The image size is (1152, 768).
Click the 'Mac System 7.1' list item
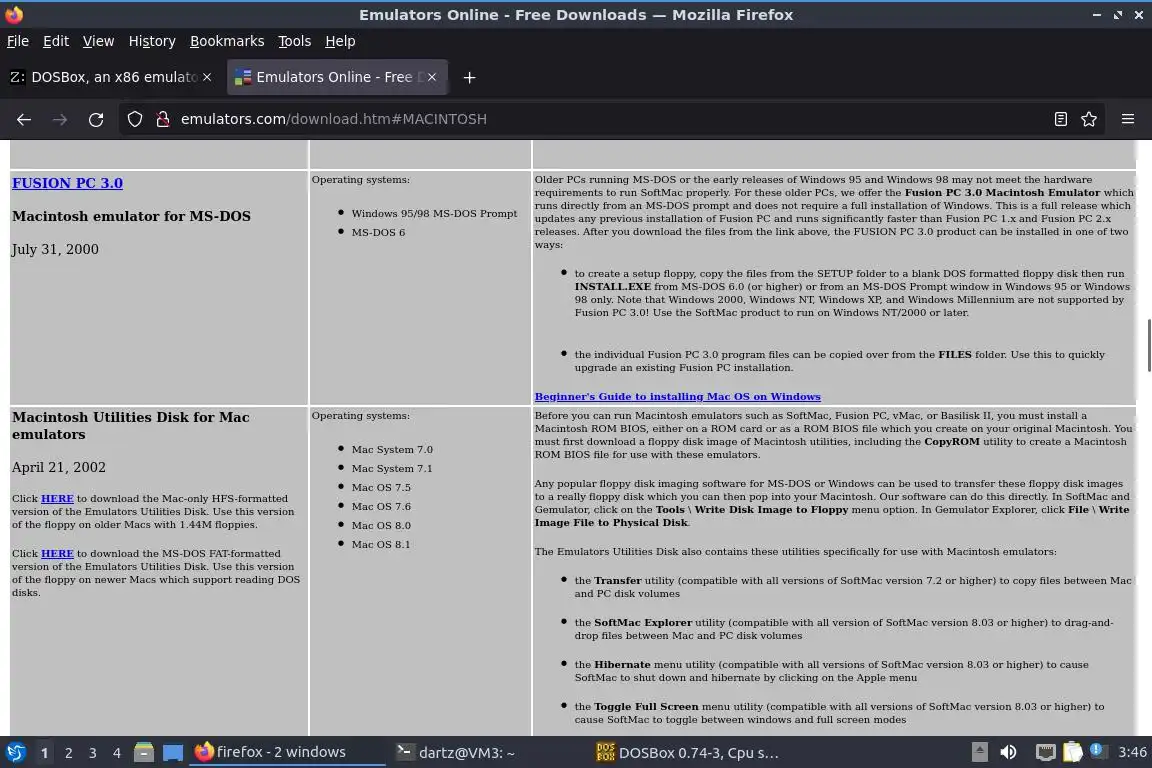pos(392,468)
